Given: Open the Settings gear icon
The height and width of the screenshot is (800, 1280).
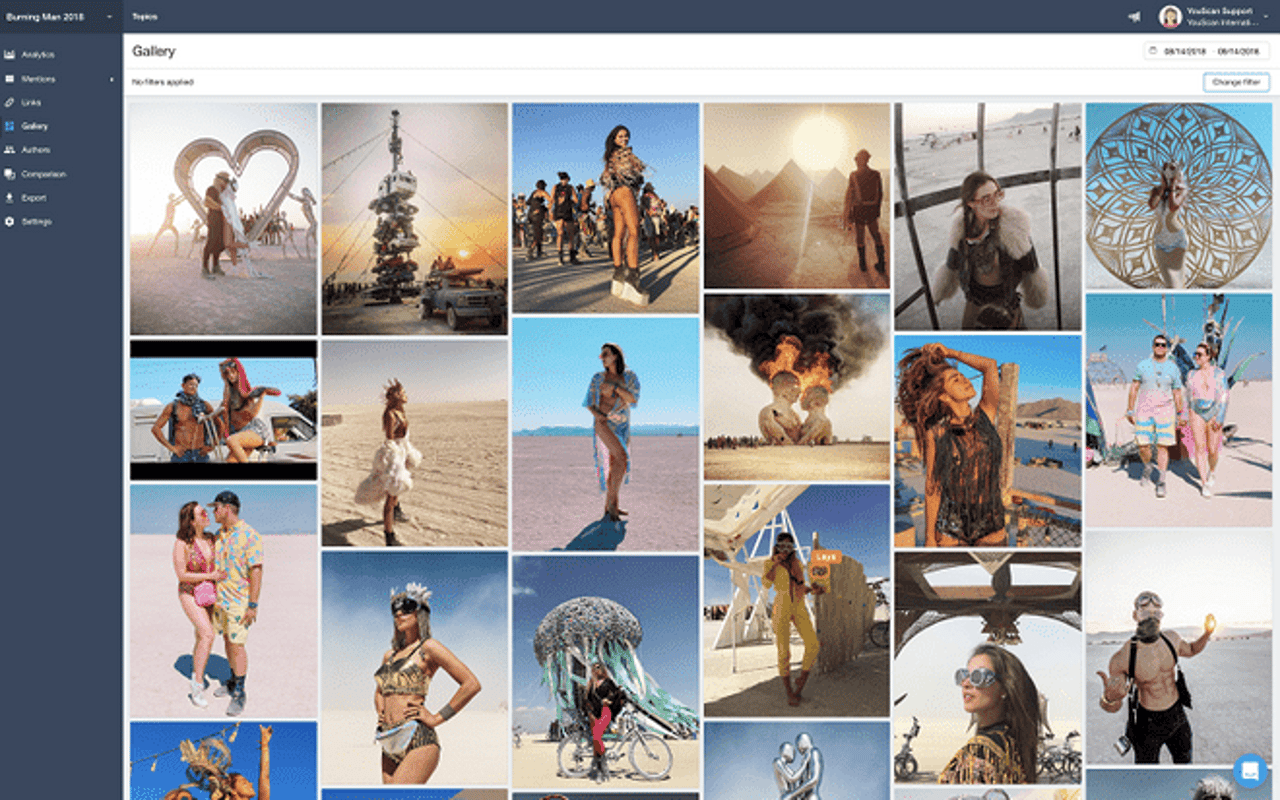Looking at the screenshot, I should click(x=10, y=222).
